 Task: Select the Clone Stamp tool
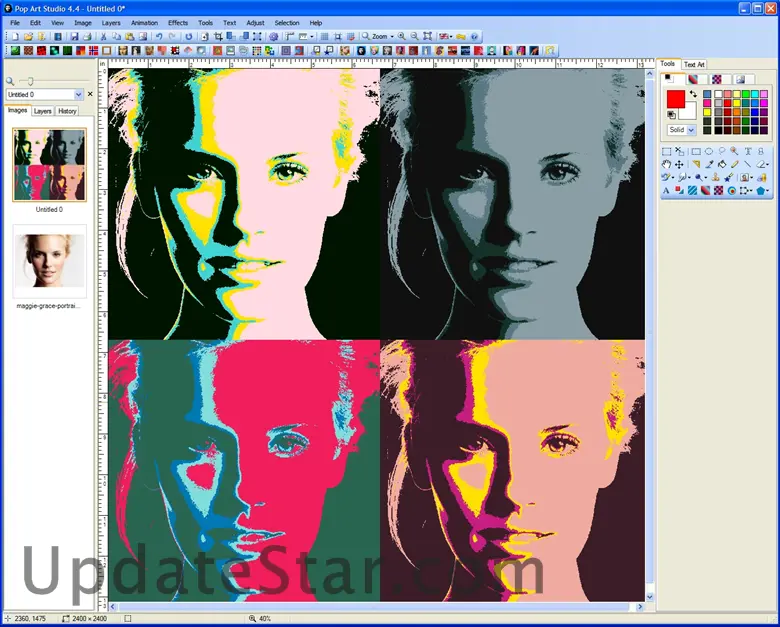pos(714,177)
